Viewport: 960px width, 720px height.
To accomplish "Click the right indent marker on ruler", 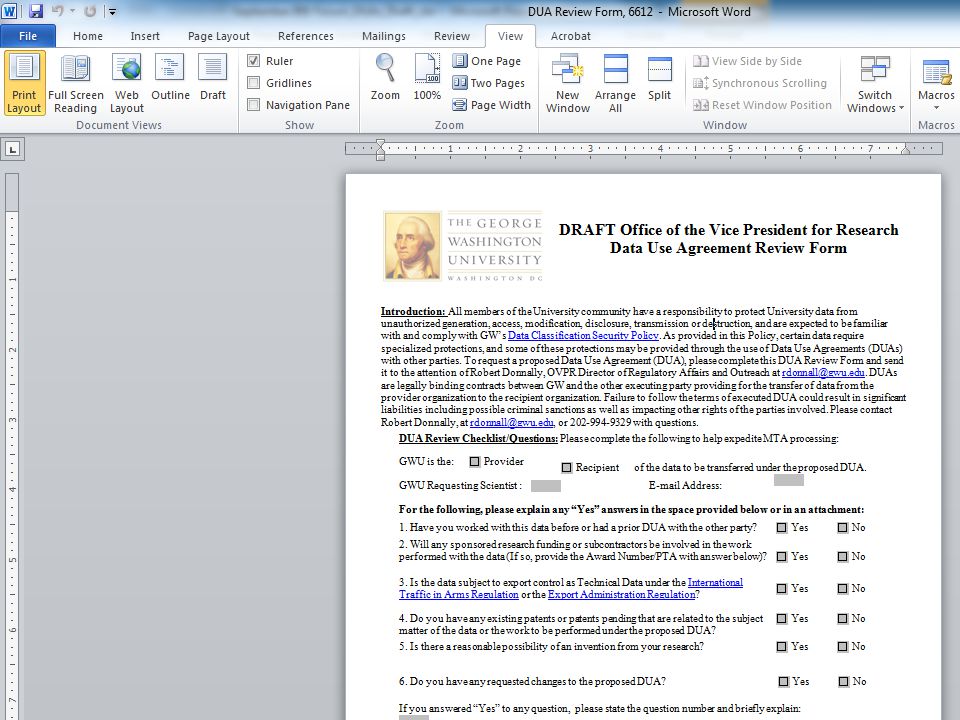I will pos(906,150).
